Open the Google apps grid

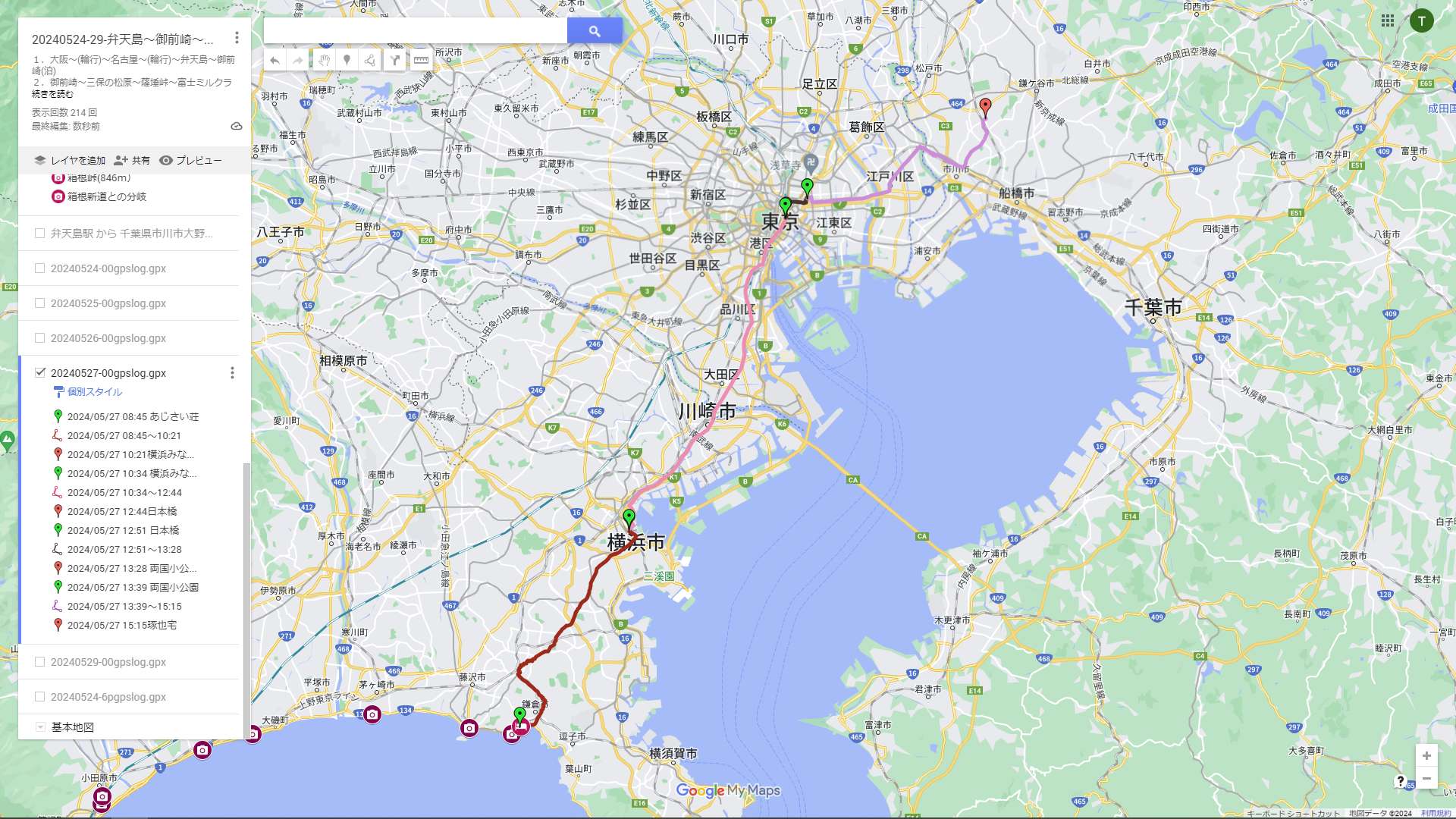1388,21
